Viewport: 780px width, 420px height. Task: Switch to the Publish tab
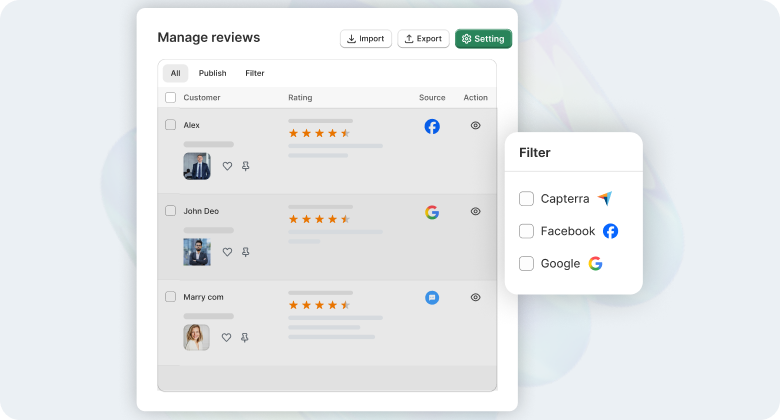(x=212, y=73)
